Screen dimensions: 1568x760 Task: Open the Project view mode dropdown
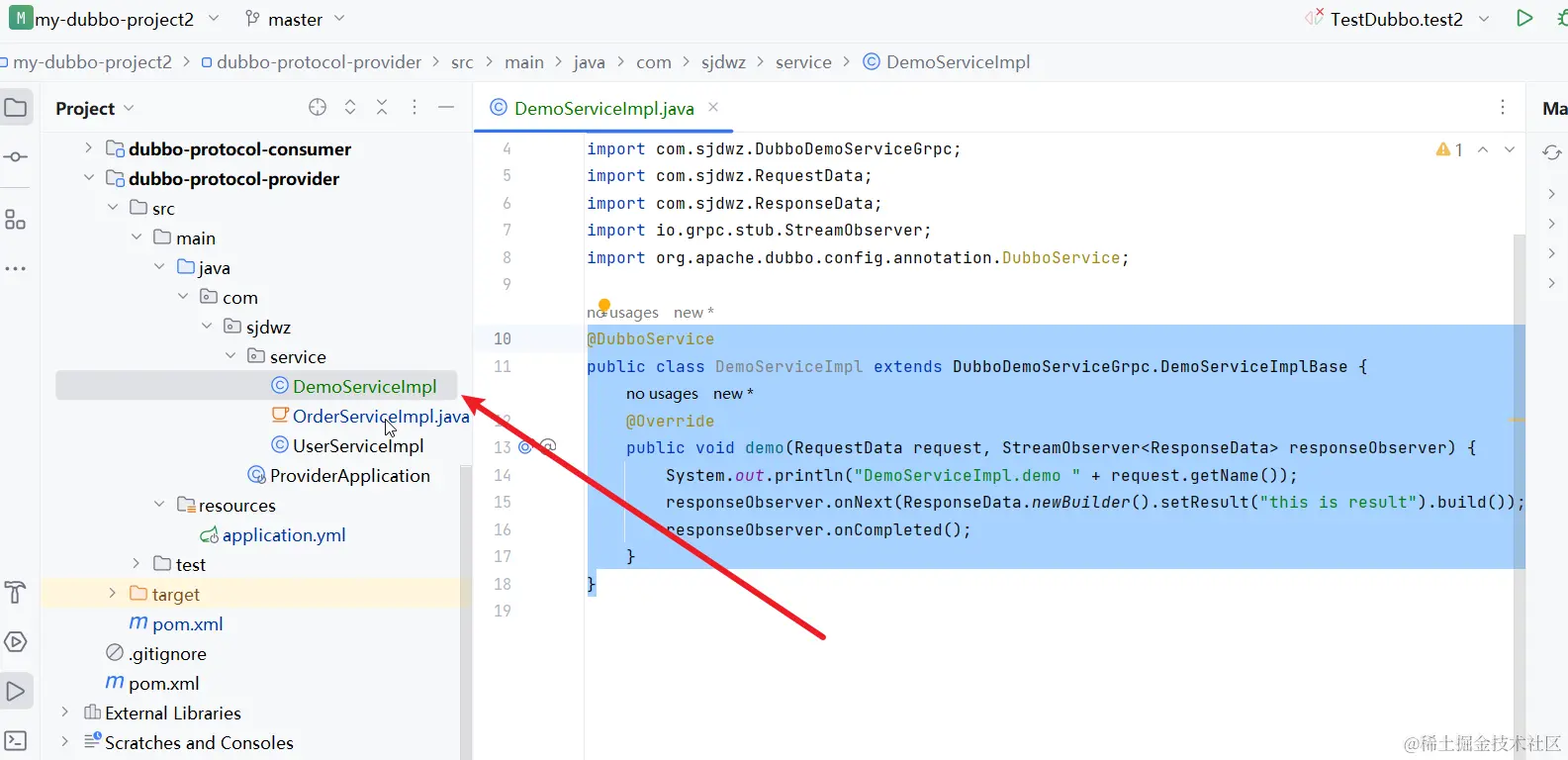95,108
